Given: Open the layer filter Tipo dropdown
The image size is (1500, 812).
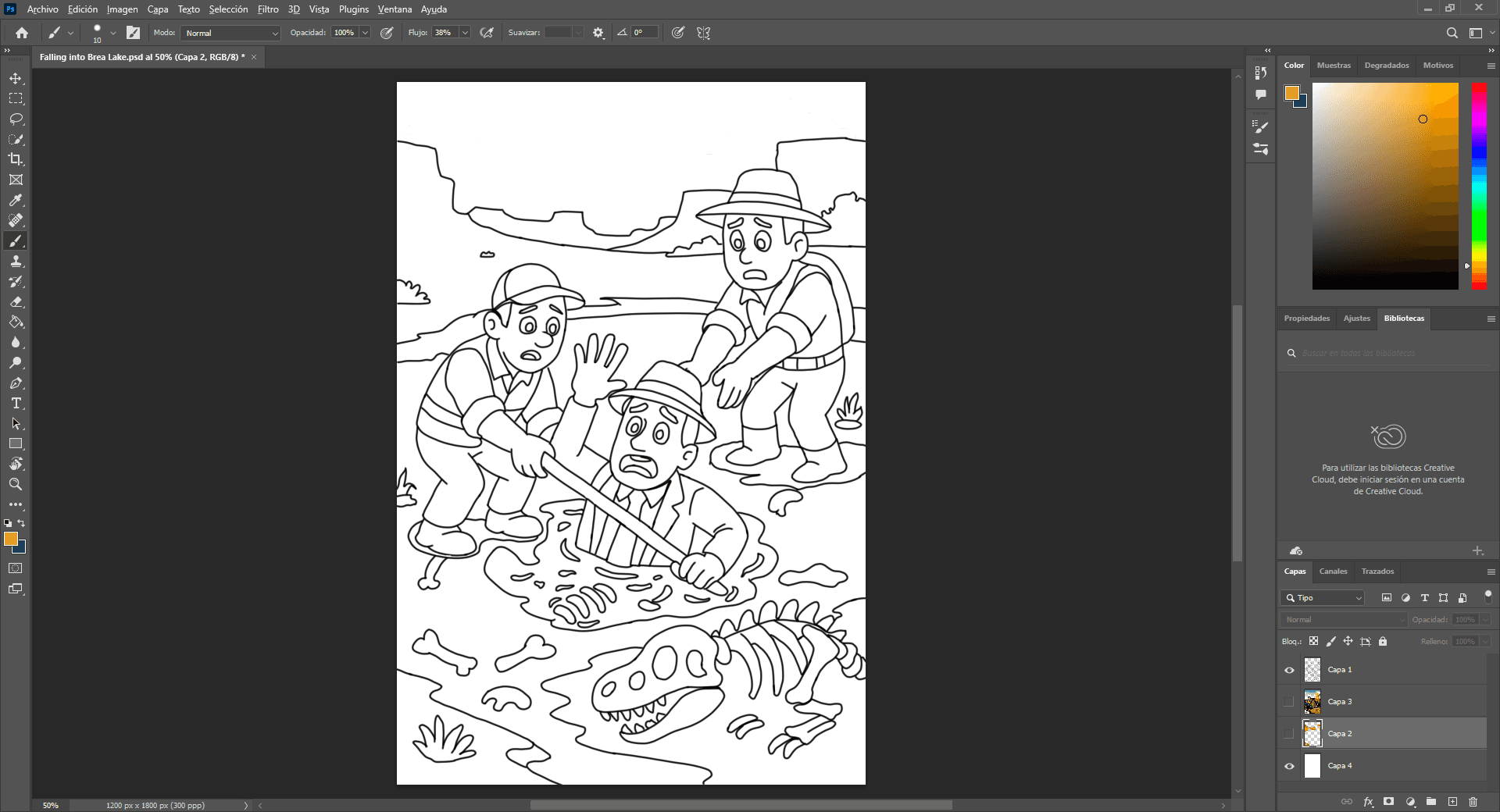Looking at the screenshot, I should click(x=1323, y=598).
